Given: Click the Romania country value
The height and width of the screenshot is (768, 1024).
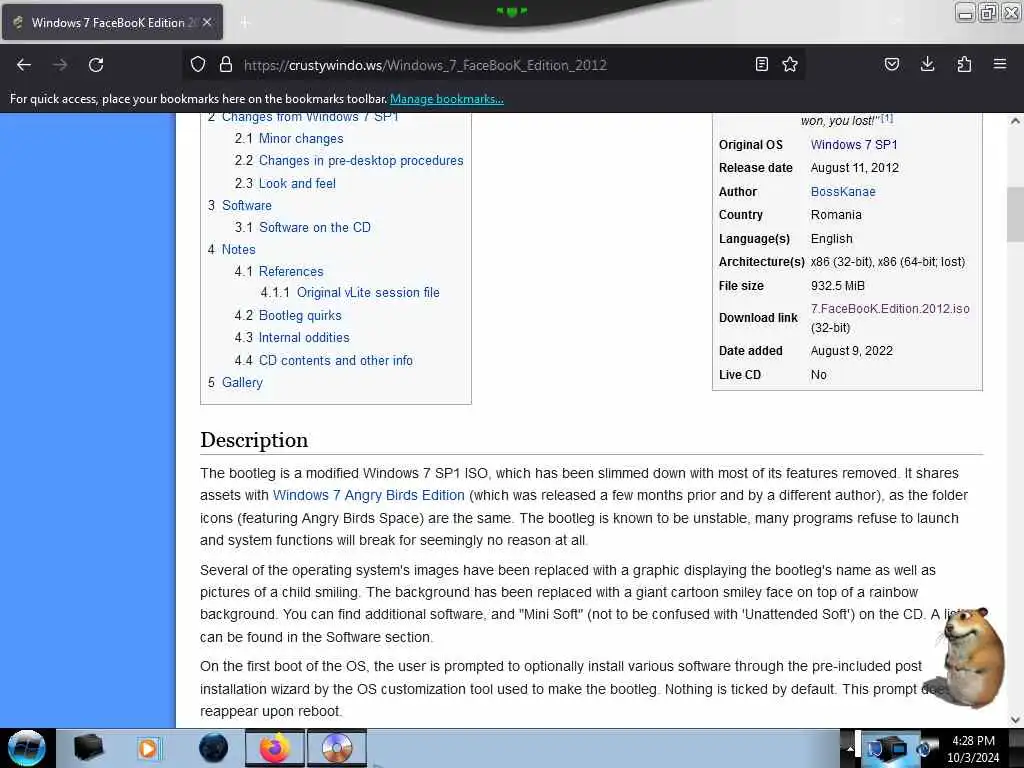Looking at the screenshot, I should pyautogui.click(x=836, y=215).
